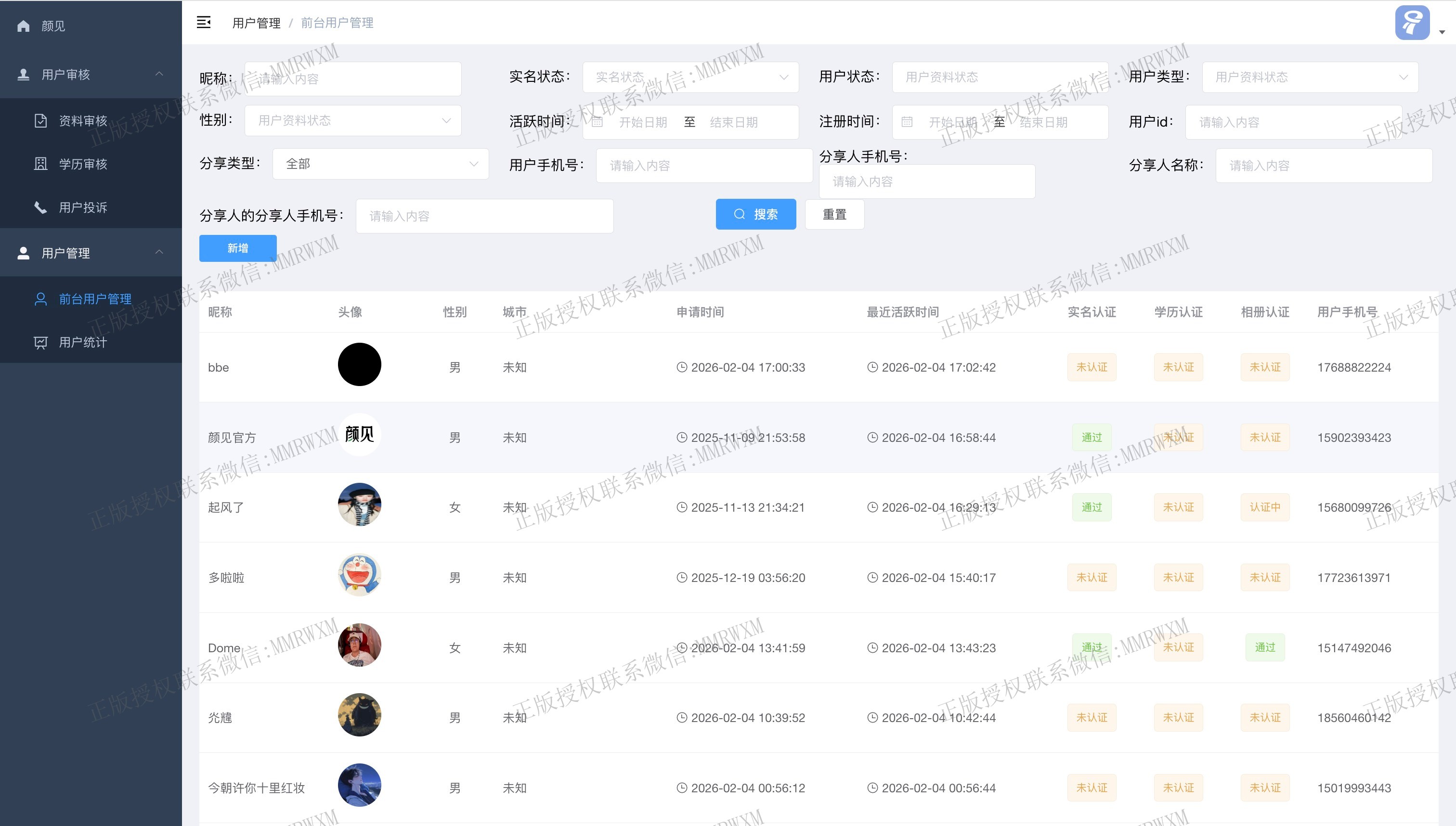Click the 用户统计 chart icon
The height and width of the screenshot is (826, 1456).
coord(40,343)
